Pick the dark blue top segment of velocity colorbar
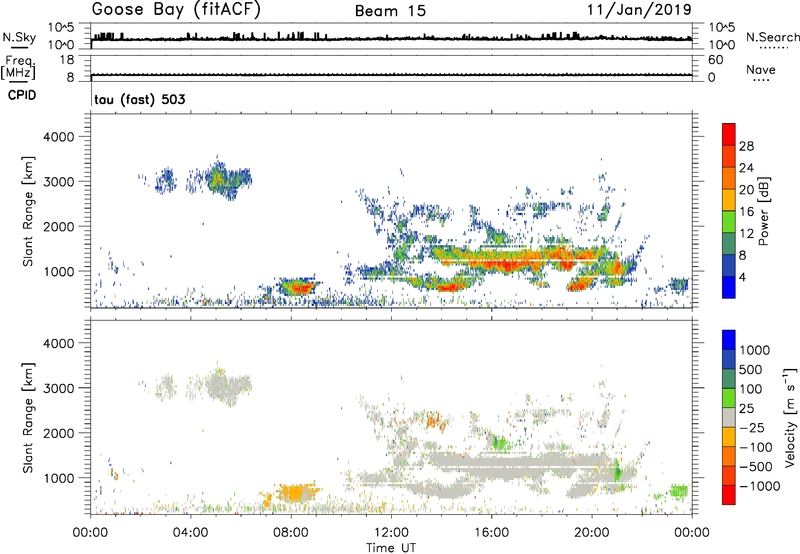This screenshot has height=554, width=800. (x=729, y=340)
